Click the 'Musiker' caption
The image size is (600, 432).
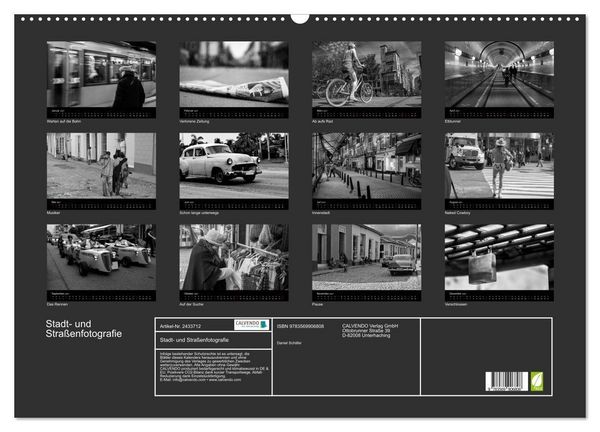click(x=54, y=213)
